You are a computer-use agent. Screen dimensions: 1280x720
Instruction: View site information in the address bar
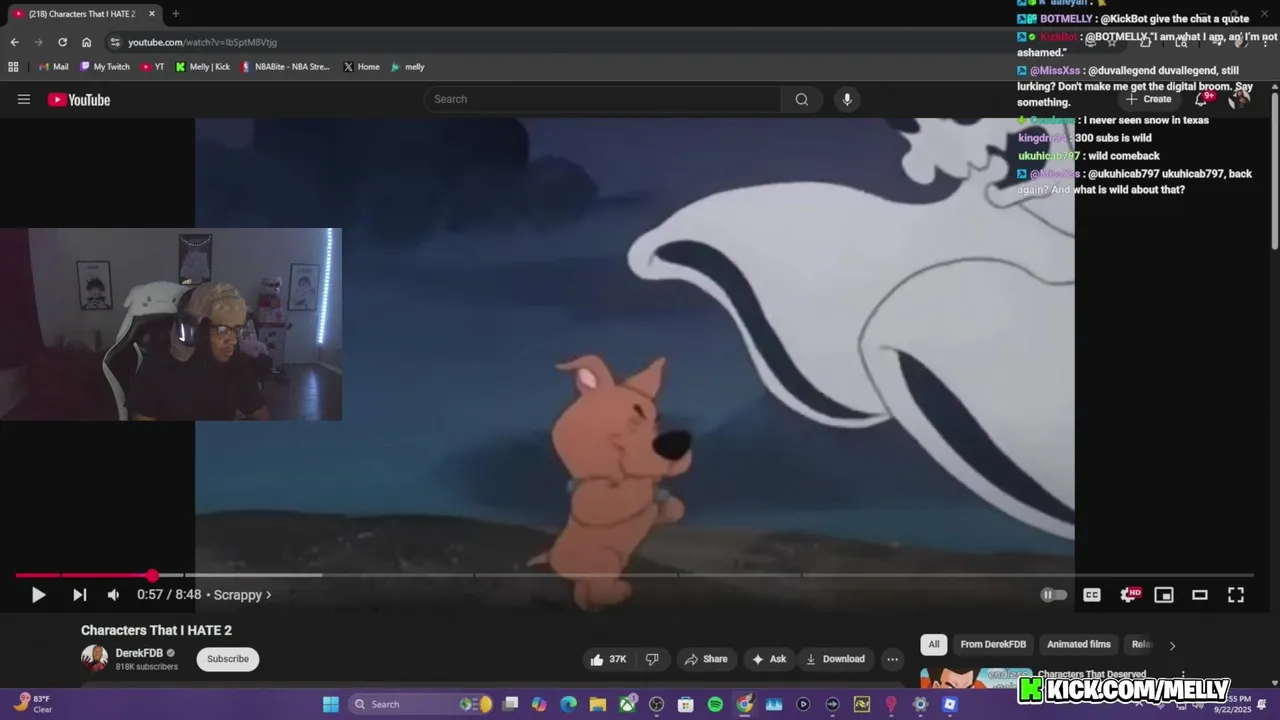click(x=115, y=42)
